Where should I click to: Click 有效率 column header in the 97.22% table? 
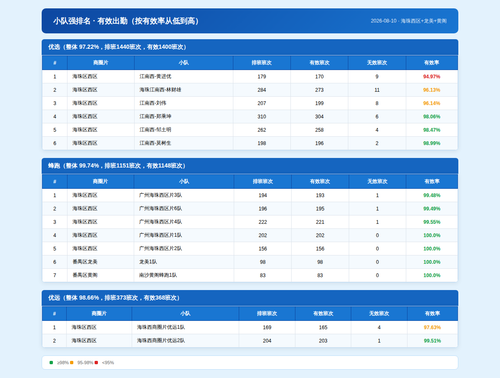click(x=432, y=63)
